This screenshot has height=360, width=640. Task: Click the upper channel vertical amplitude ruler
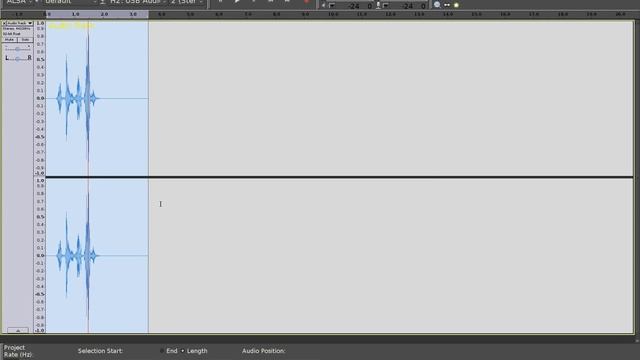coord(40,98)
